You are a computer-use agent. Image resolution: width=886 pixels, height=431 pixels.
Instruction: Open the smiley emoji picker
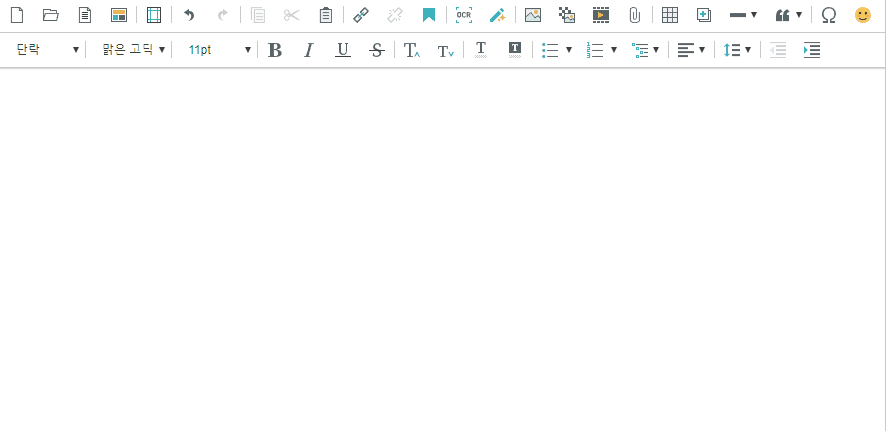[862, 15]
